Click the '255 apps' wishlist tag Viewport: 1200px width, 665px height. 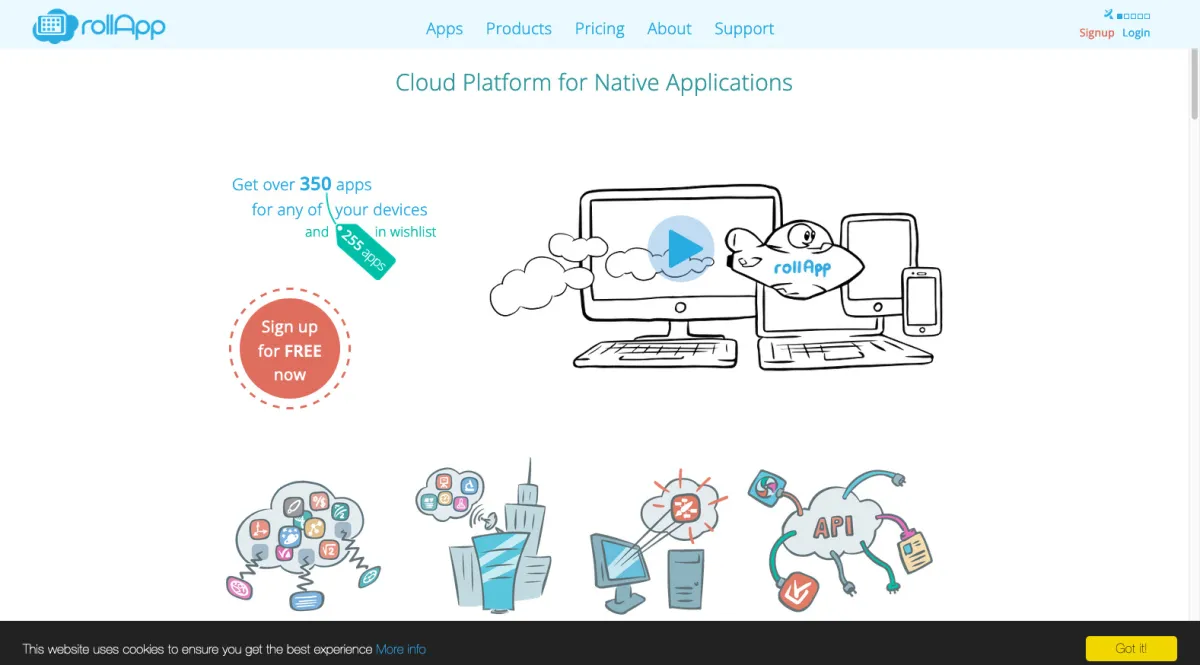click(365, 251)
